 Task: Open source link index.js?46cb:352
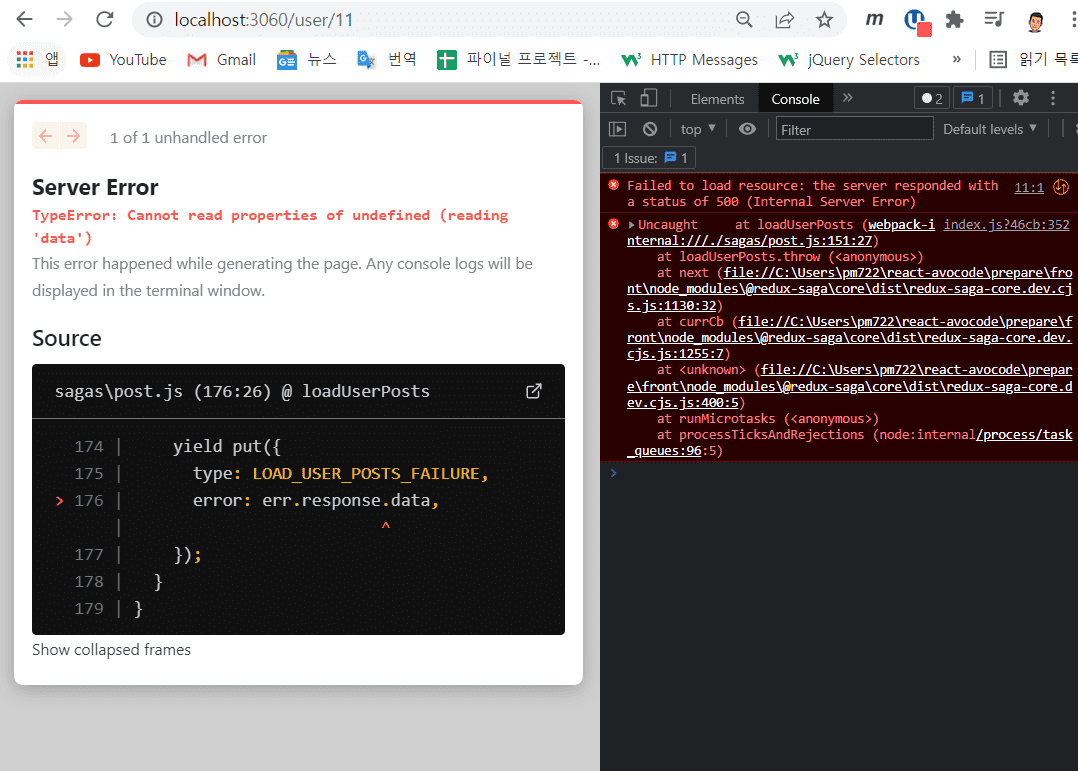(1006, 224)
